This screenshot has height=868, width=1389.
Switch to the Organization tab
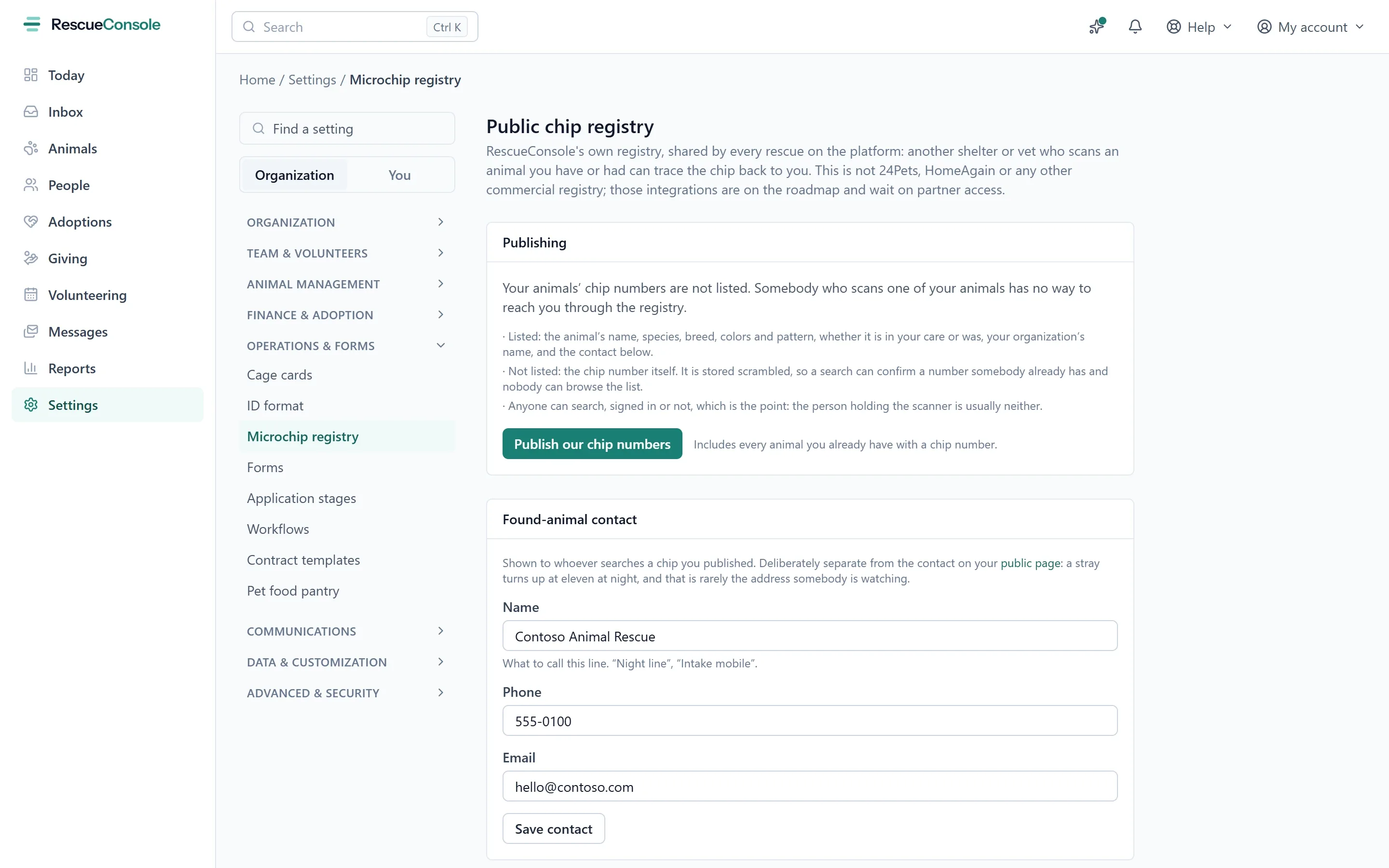295,175
